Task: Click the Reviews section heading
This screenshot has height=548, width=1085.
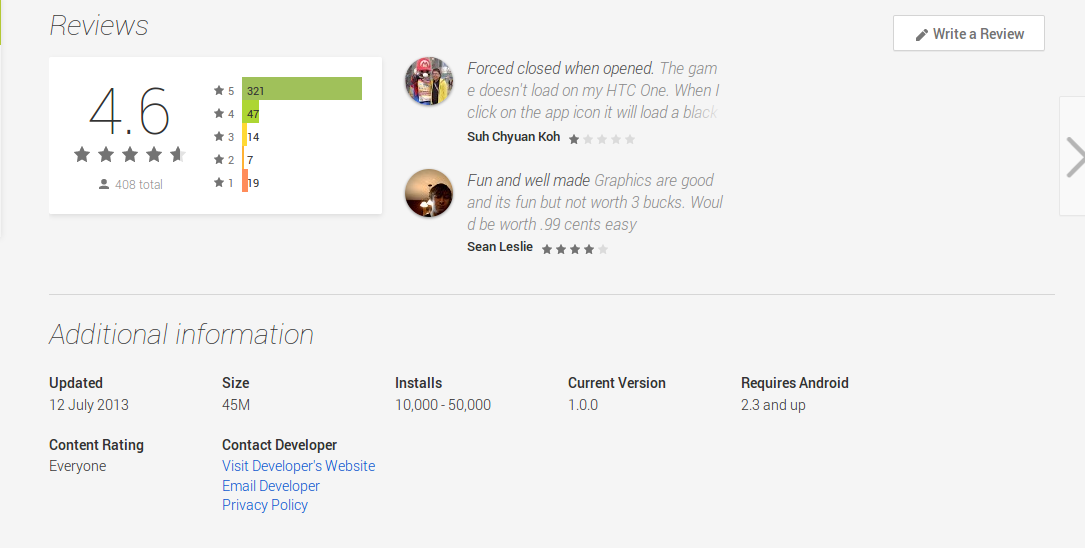Action: tap(99, 26)
